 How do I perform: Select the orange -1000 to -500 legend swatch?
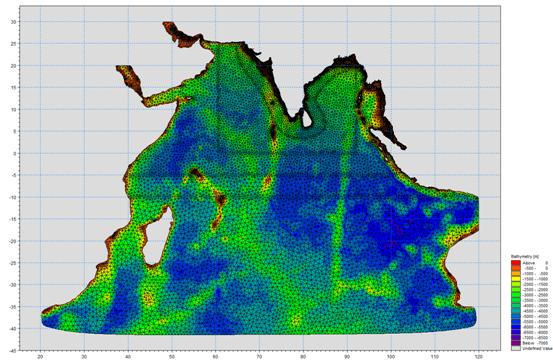[516, 273]
